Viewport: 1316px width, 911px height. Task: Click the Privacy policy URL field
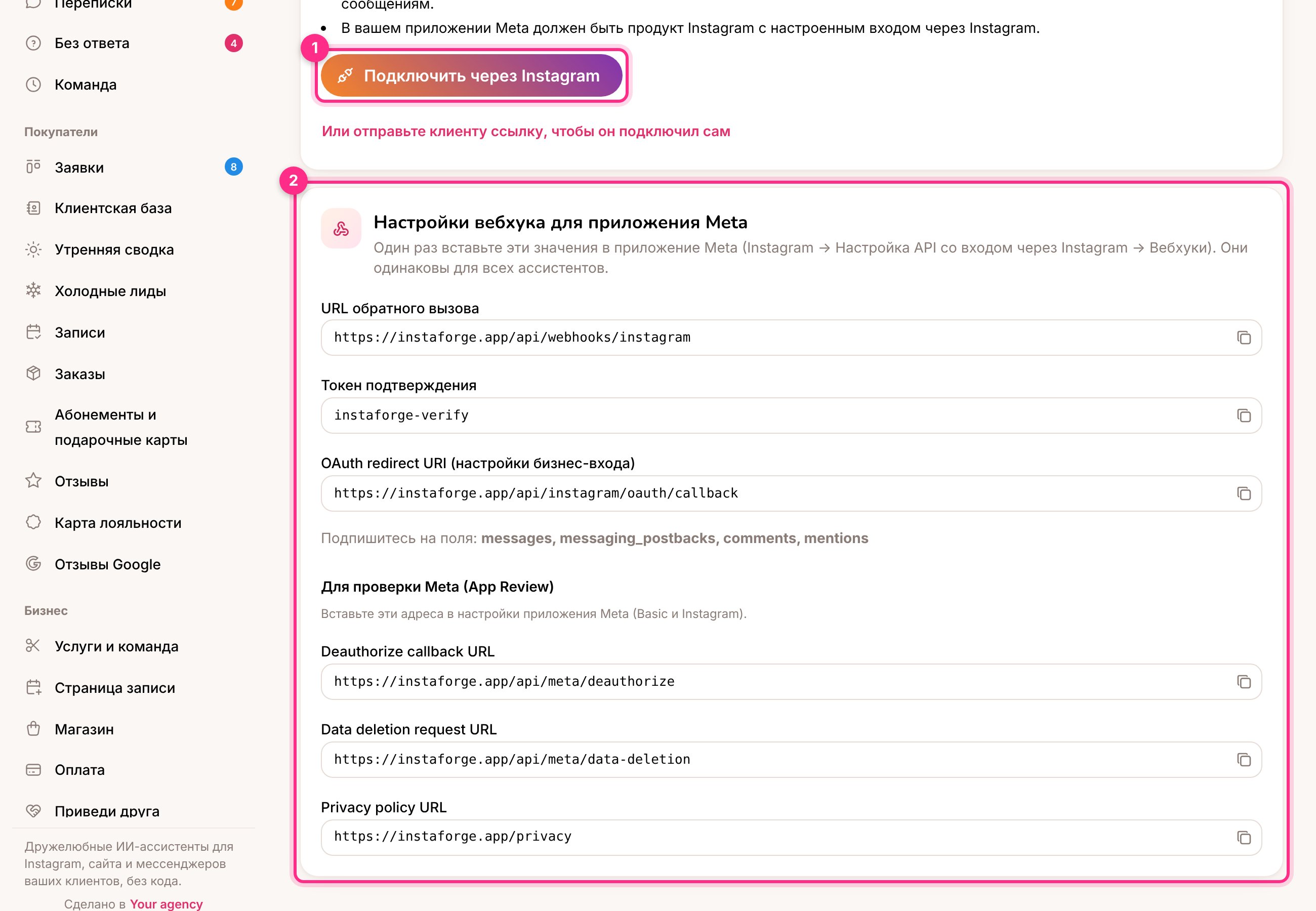click(x=791, y=838)
